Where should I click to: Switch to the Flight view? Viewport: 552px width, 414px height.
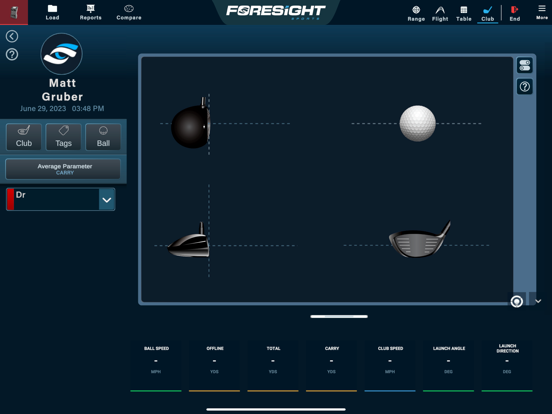coord(440,13)
